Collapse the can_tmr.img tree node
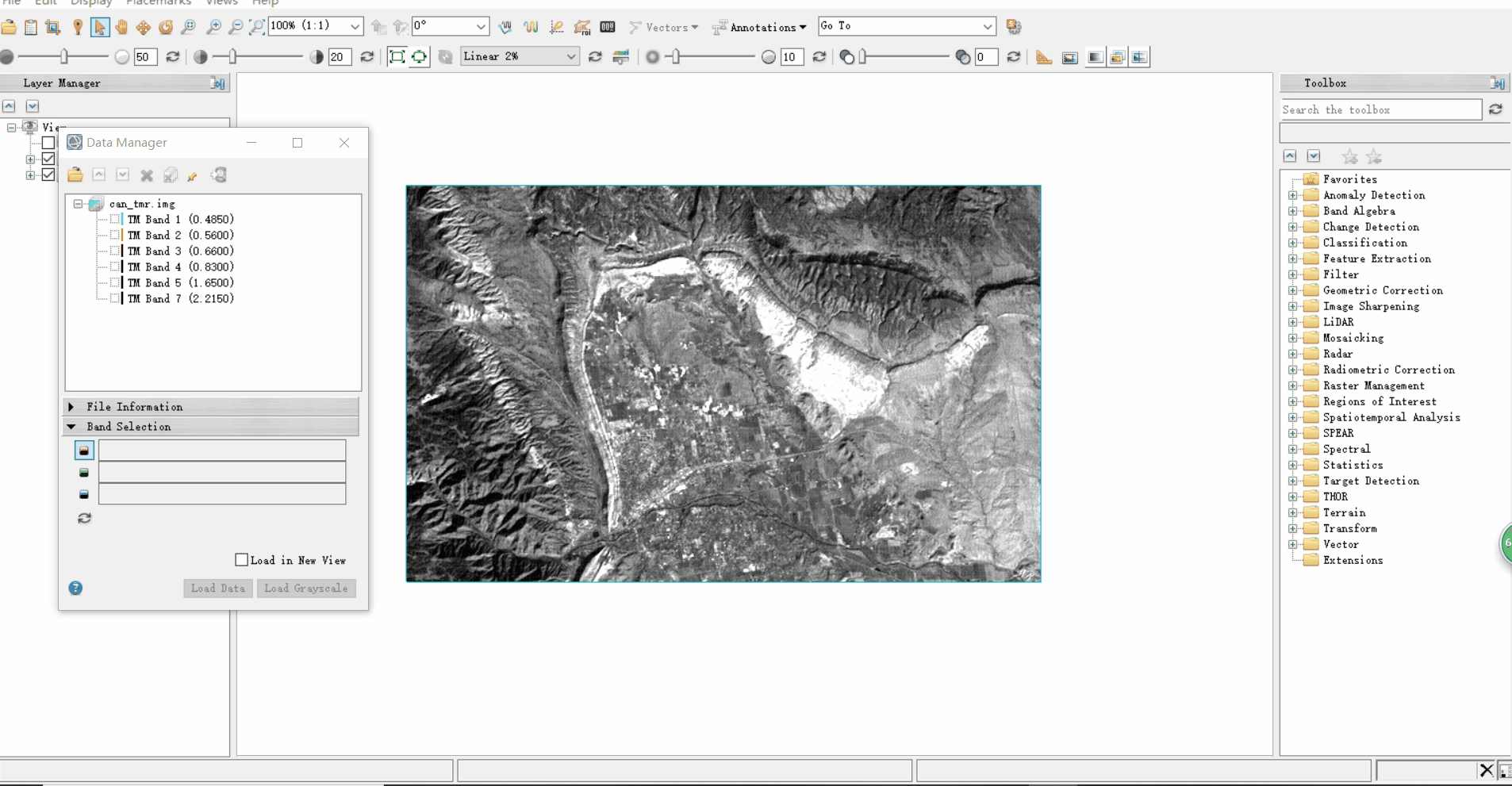1512x786 pixels. (x=79, y=205)
